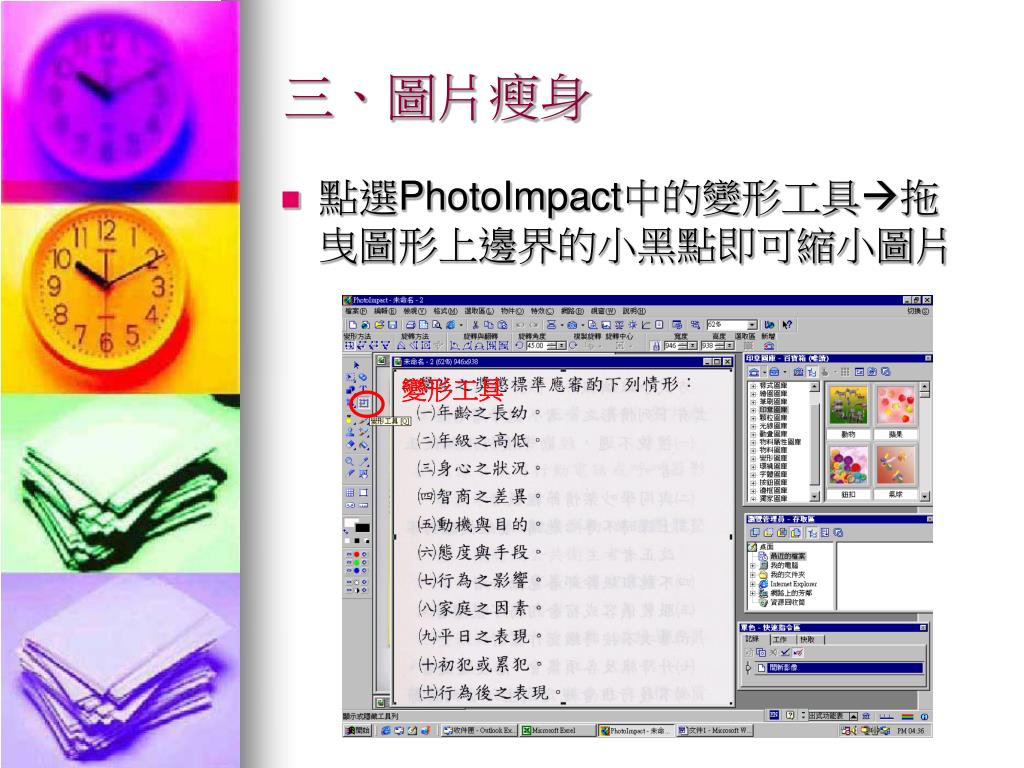This screenshot has height=768, width=1024.
Task: Select the Text tool (T) in the toolbox
Action: 363,389
